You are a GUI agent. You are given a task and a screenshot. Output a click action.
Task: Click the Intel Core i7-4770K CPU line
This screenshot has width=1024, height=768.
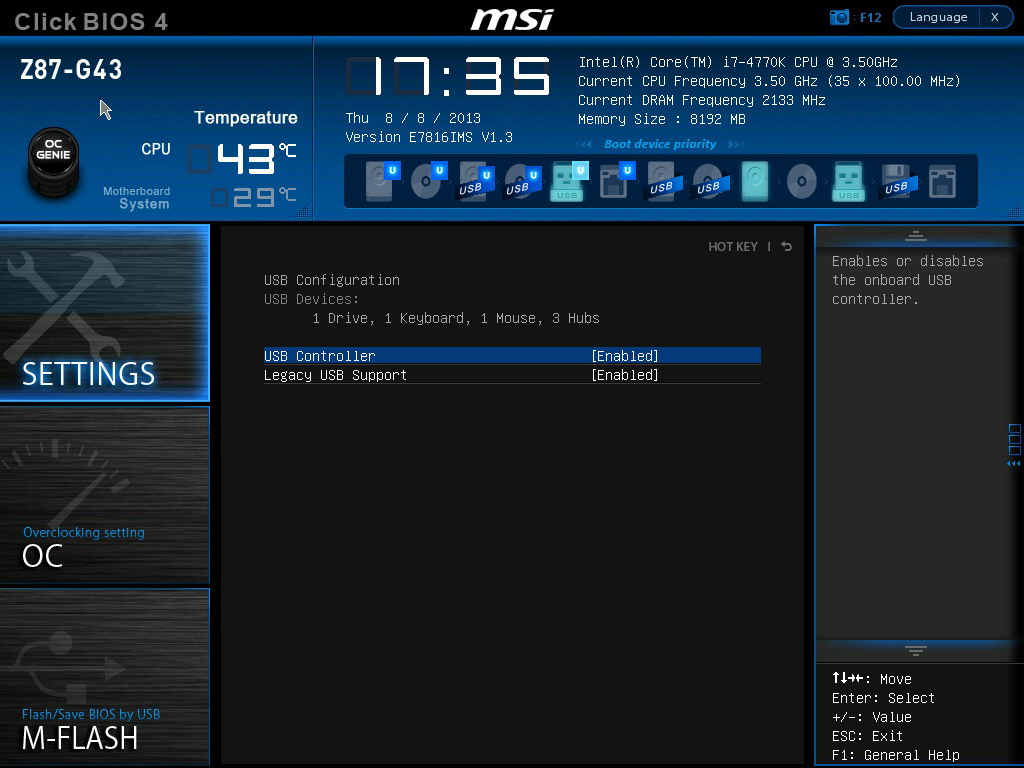pos(737,62)
